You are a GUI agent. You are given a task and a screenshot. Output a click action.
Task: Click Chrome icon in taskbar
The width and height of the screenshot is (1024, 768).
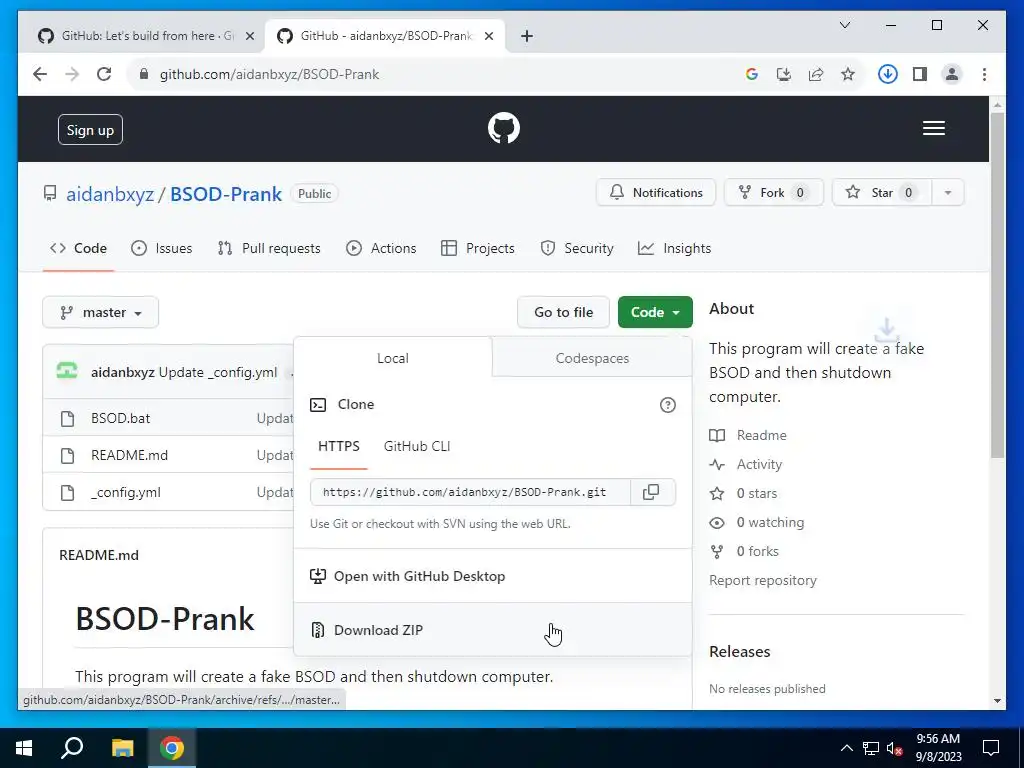172,748
